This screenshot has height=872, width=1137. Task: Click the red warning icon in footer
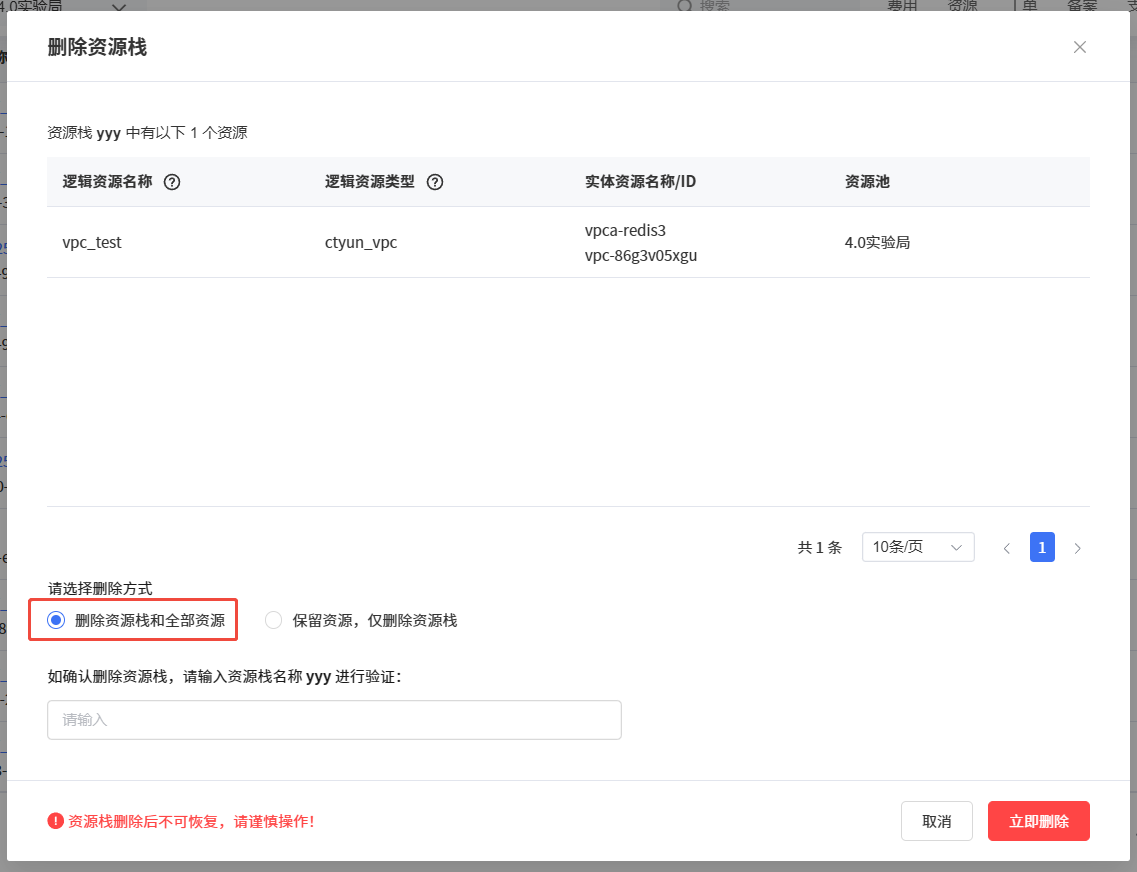point(55,821)
